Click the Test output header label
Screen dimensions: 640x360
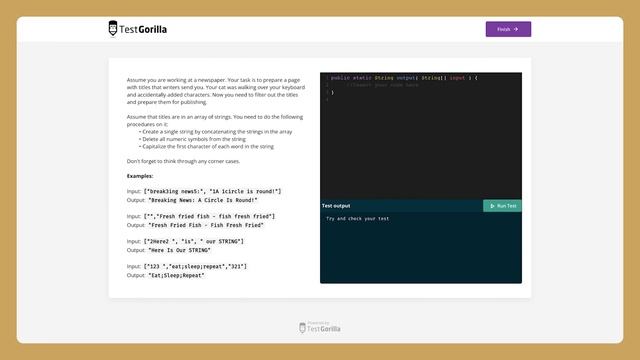336,206
